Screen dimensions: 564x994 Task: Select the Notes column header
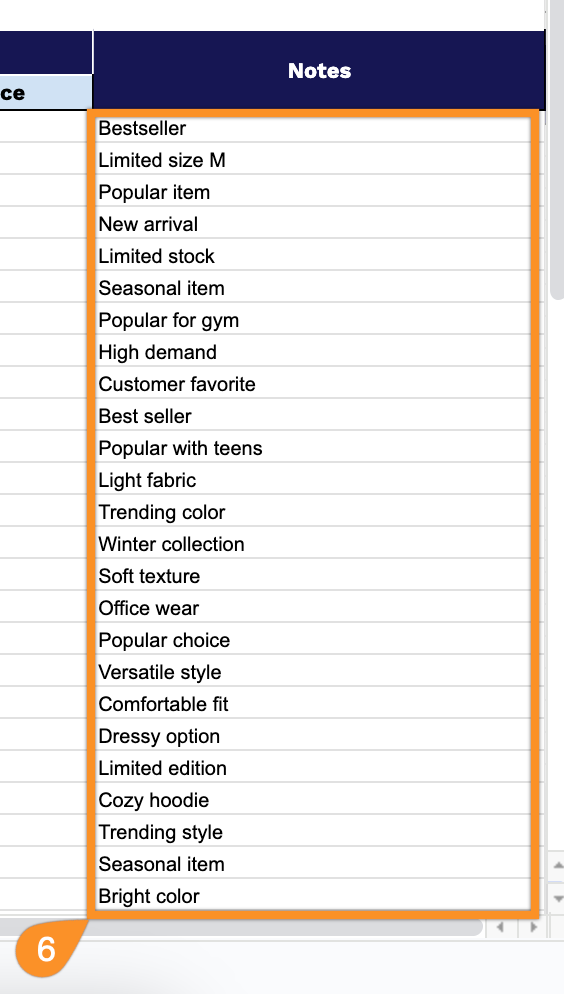pos(319,70)
